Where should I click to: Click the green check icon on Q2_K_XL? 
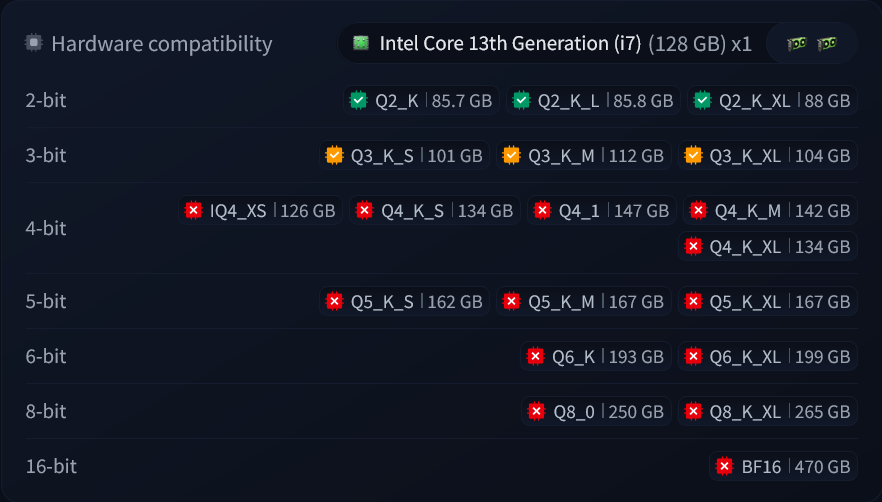703,100
